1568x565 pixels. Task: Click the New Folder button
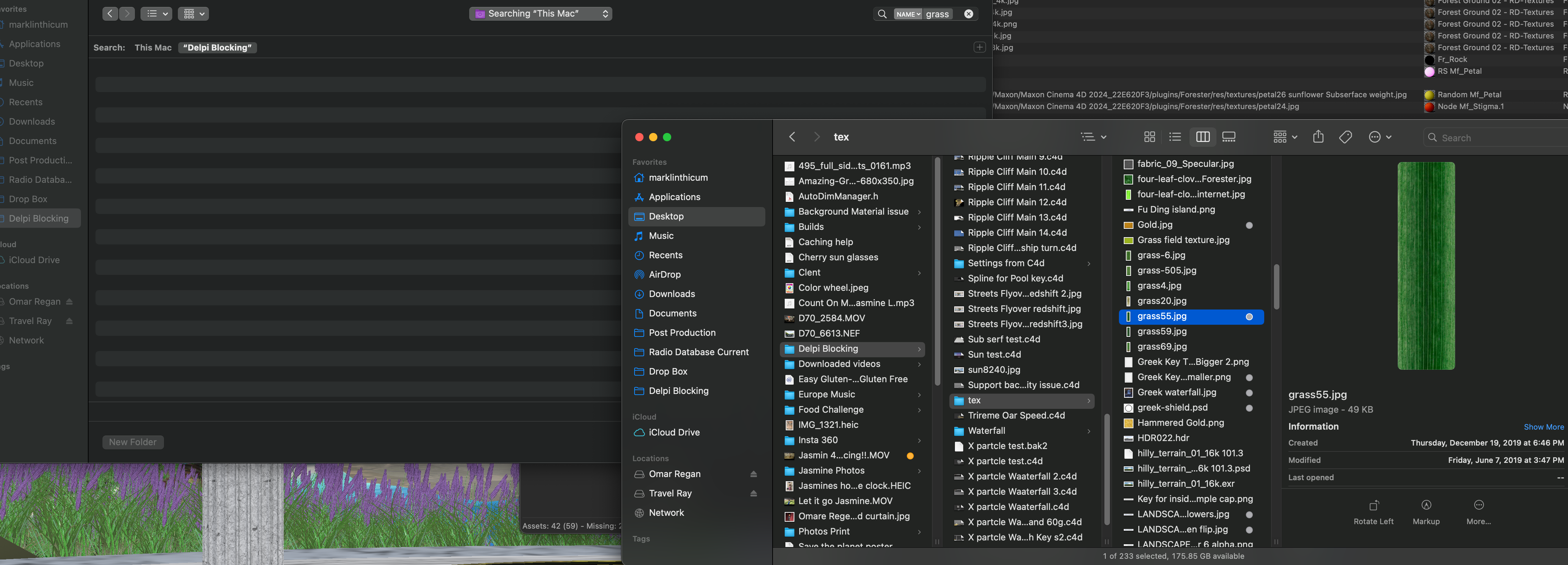click(x=133, y=442)
